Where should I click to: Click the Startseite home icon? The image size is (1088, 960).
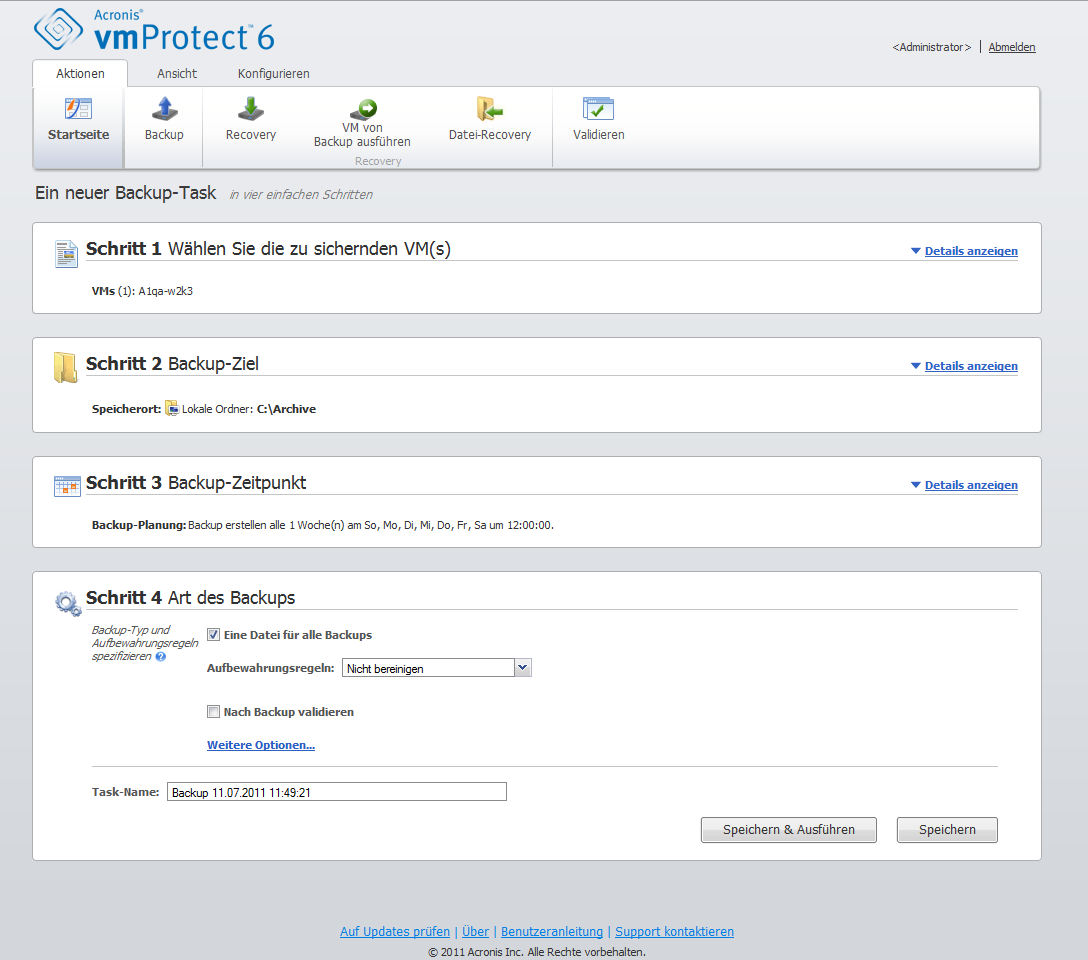[78, 110]
